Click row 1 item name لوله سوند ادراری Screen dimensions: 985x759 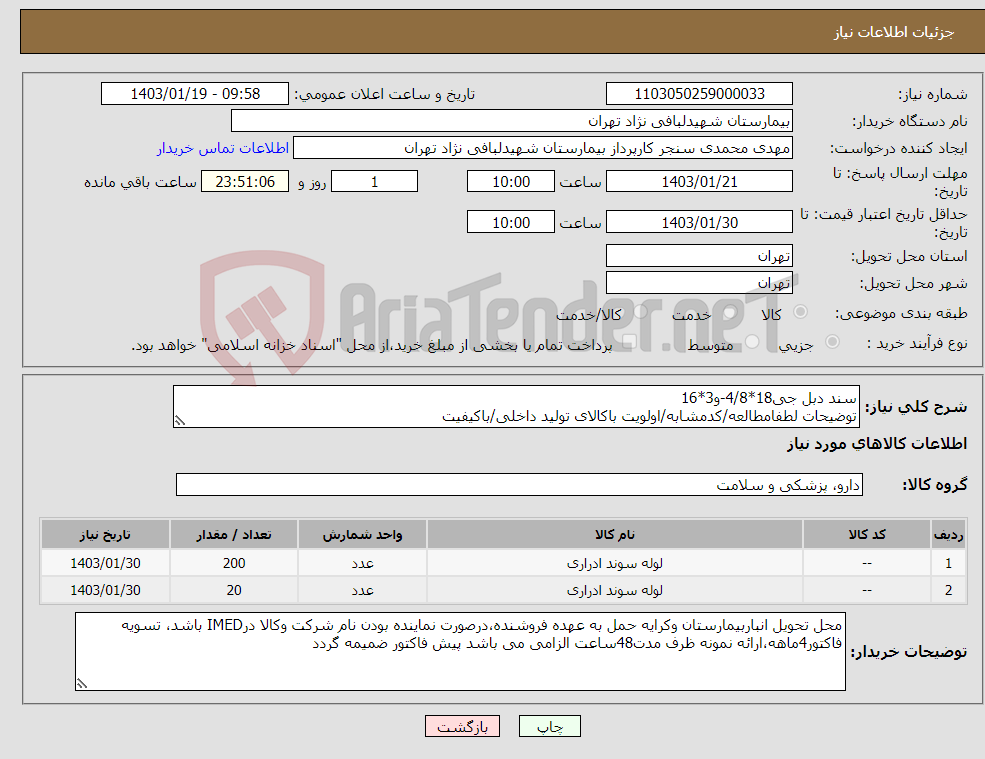point(615,564)
